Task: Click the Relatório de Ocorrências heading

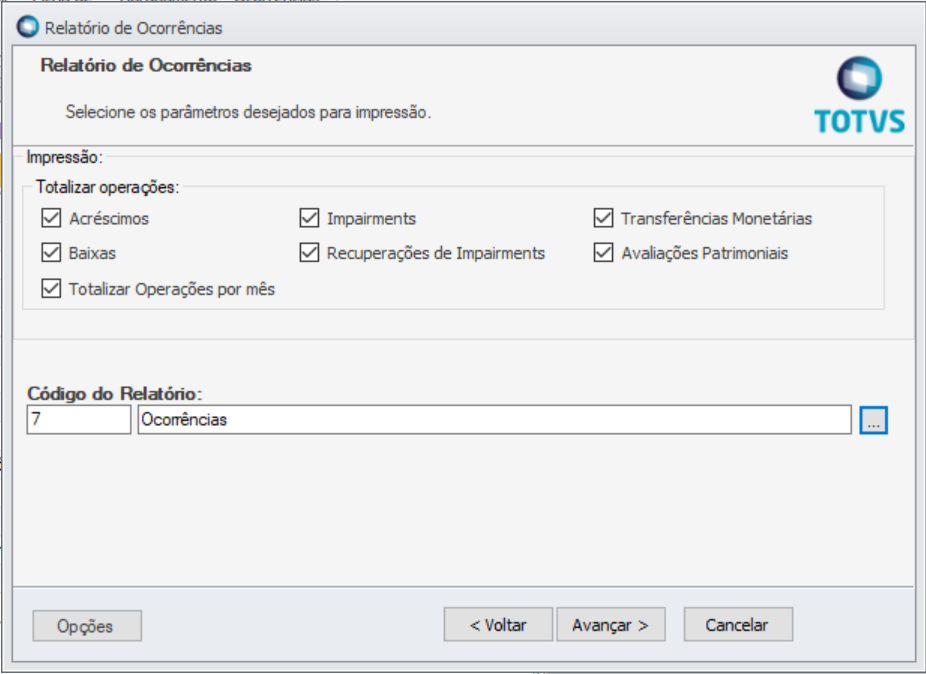Action: (x=146, y=65)
